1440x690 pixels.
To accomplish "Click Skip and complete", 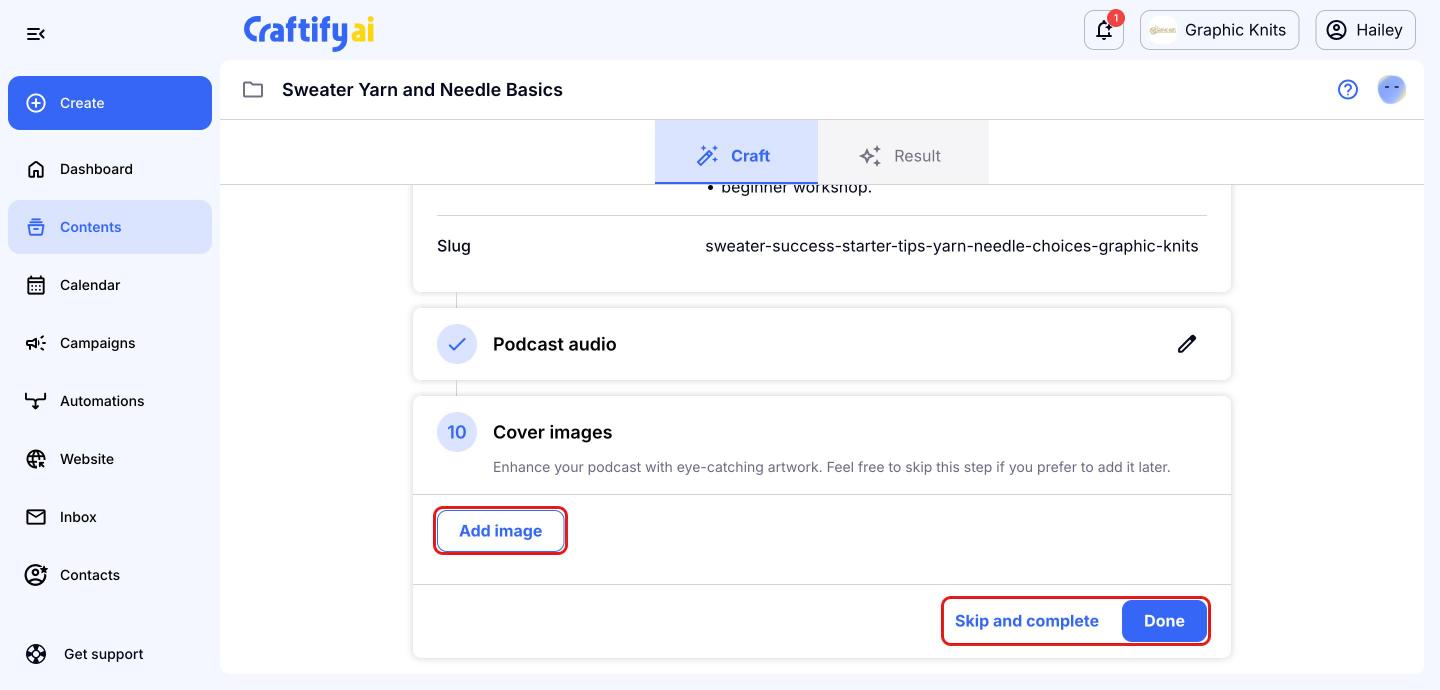I will pyautogui.click(x=1027, y=621).
